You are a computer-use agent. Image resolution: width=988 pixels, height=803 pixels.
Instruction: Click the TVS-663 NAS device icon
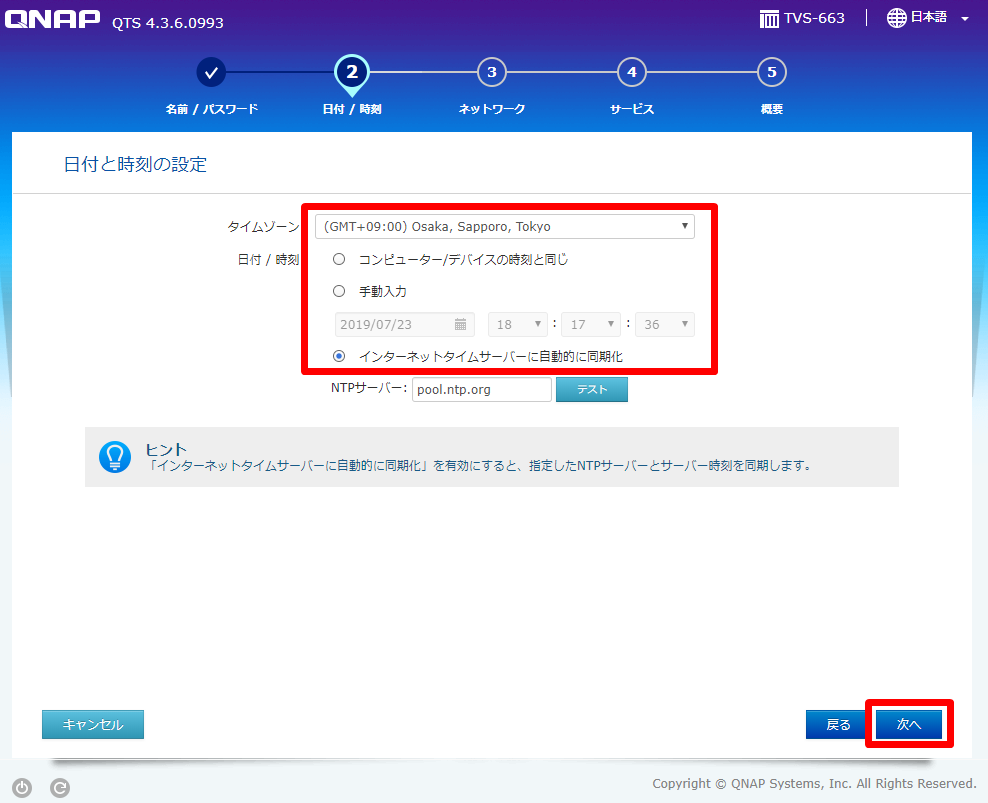tap(769, 19)
